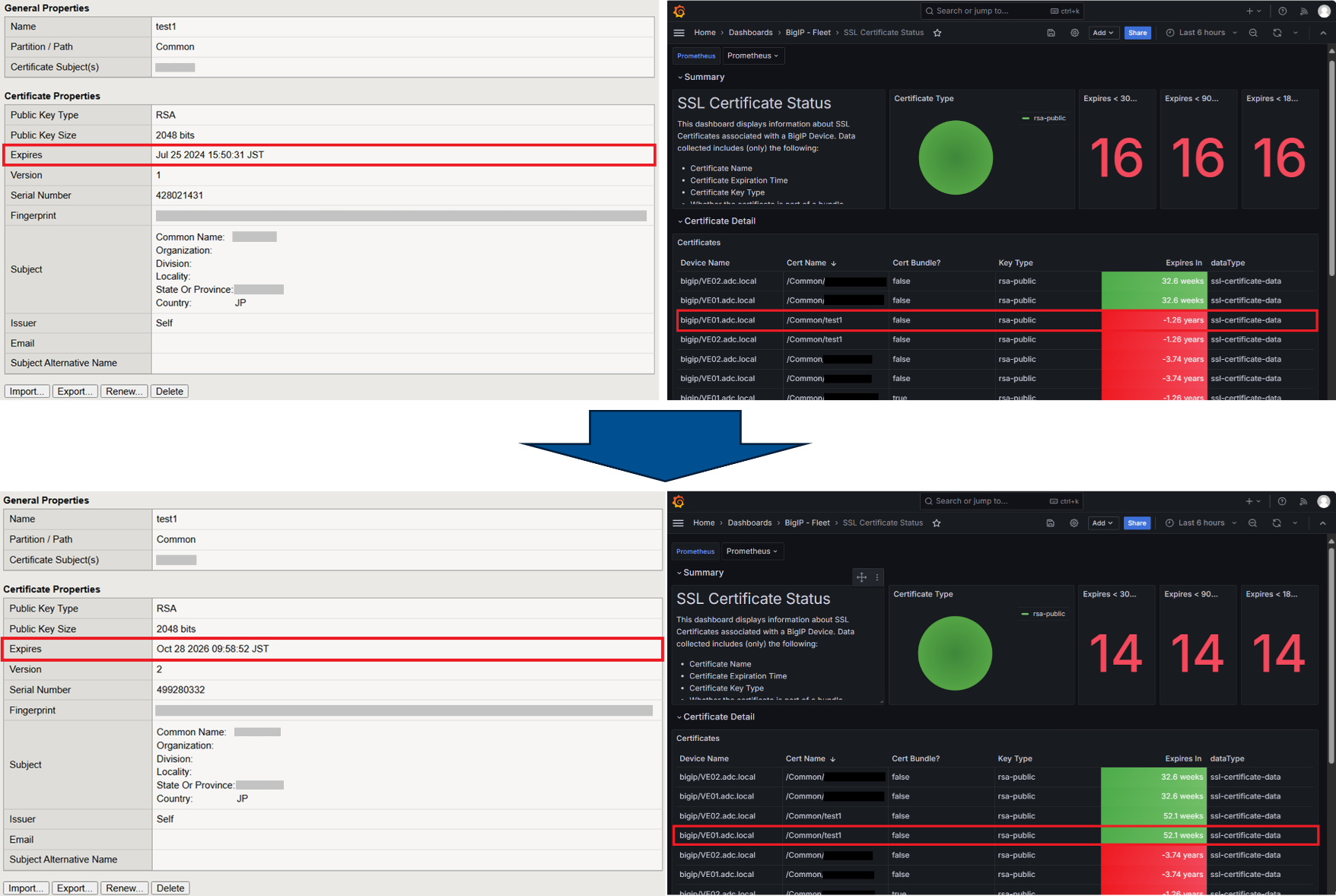Viewport: 1336px width, 896px height.
Task: Click rsa-public legend swatch in dashboard showing 16
Action: tap(1026, 119)
